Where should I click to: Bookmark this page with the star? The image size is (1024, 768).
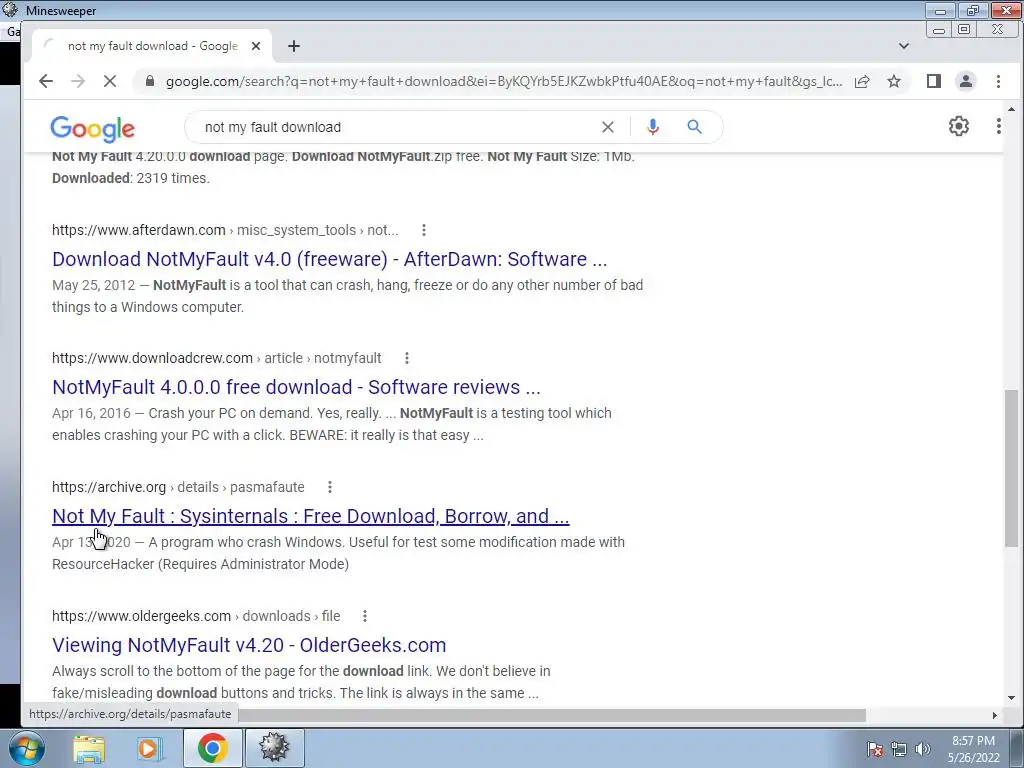click(x=894, y=81)
